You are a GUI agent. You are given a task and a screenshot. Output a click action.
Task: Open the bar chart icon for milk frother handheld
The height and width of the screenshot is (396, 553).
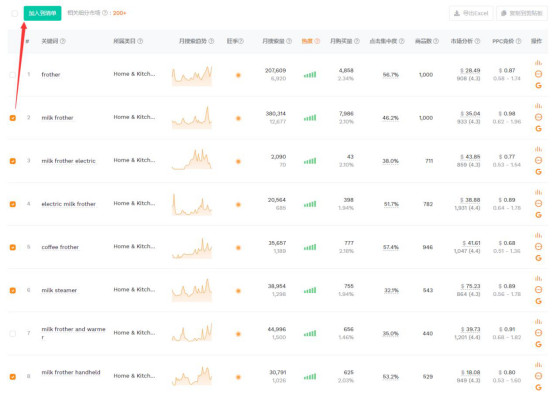[x=538, y=365]
